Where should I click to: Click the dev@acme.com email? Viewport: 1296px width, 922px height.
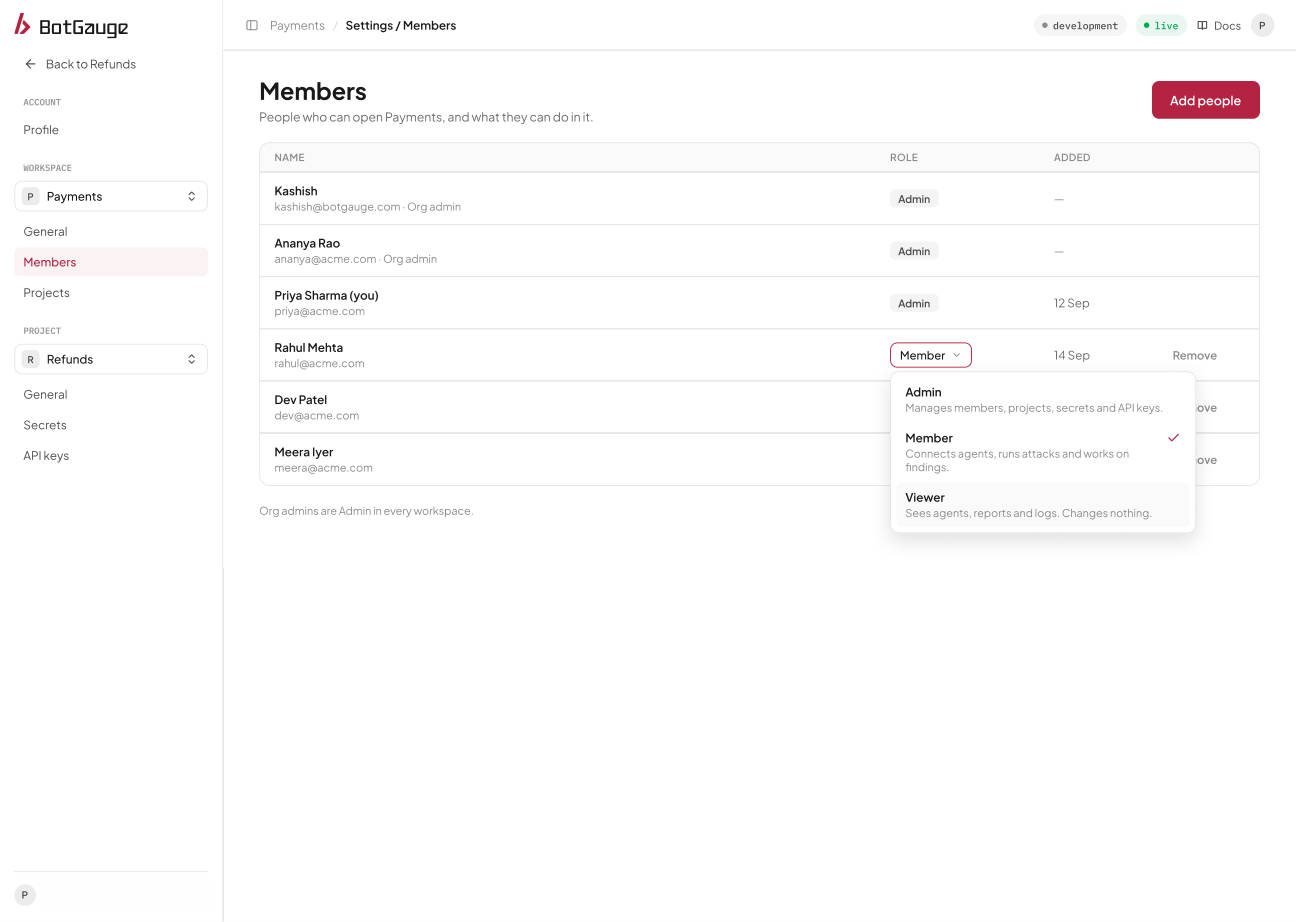[316, 415]
